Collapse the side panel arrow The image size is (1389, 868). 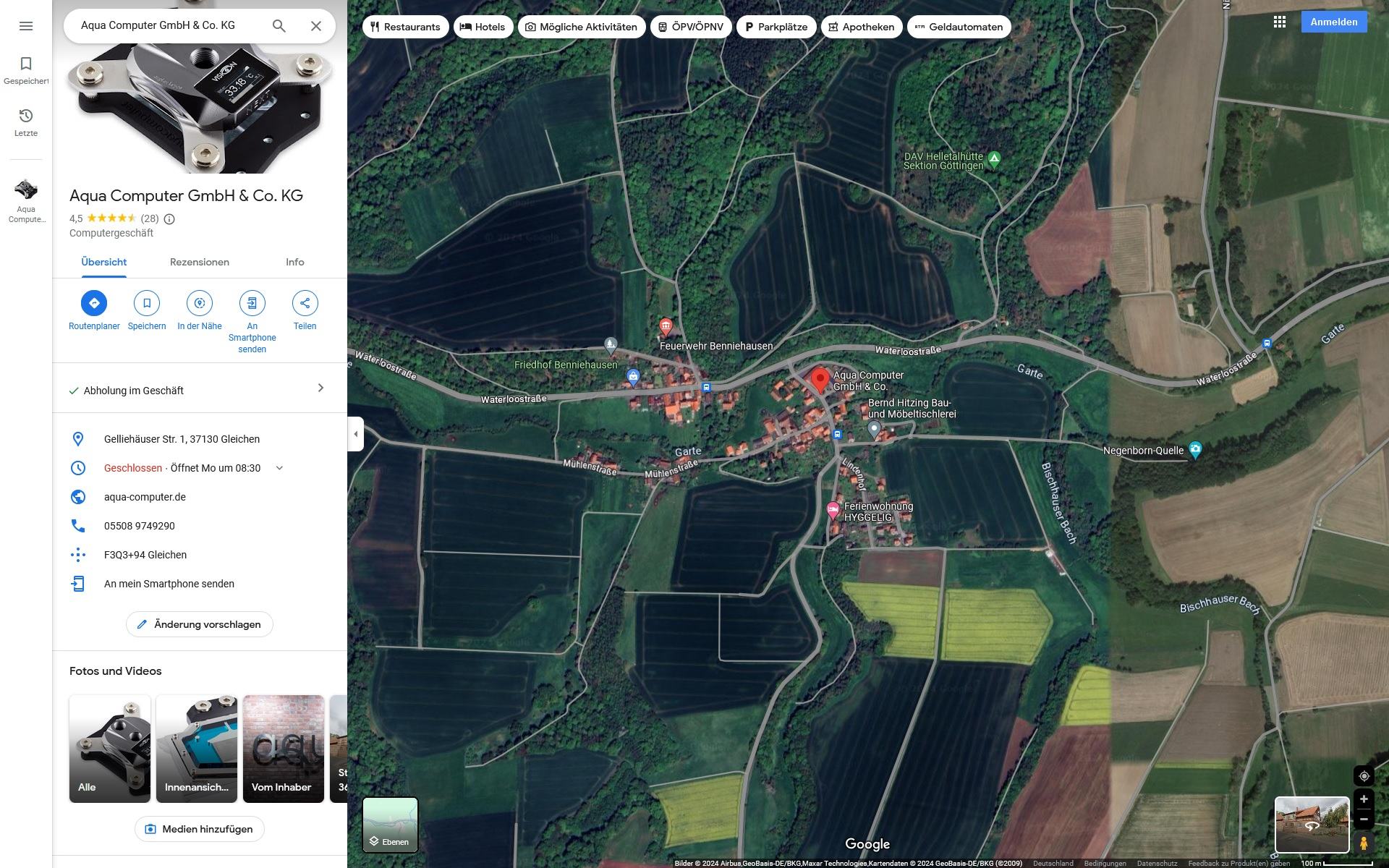click(355, 434)
